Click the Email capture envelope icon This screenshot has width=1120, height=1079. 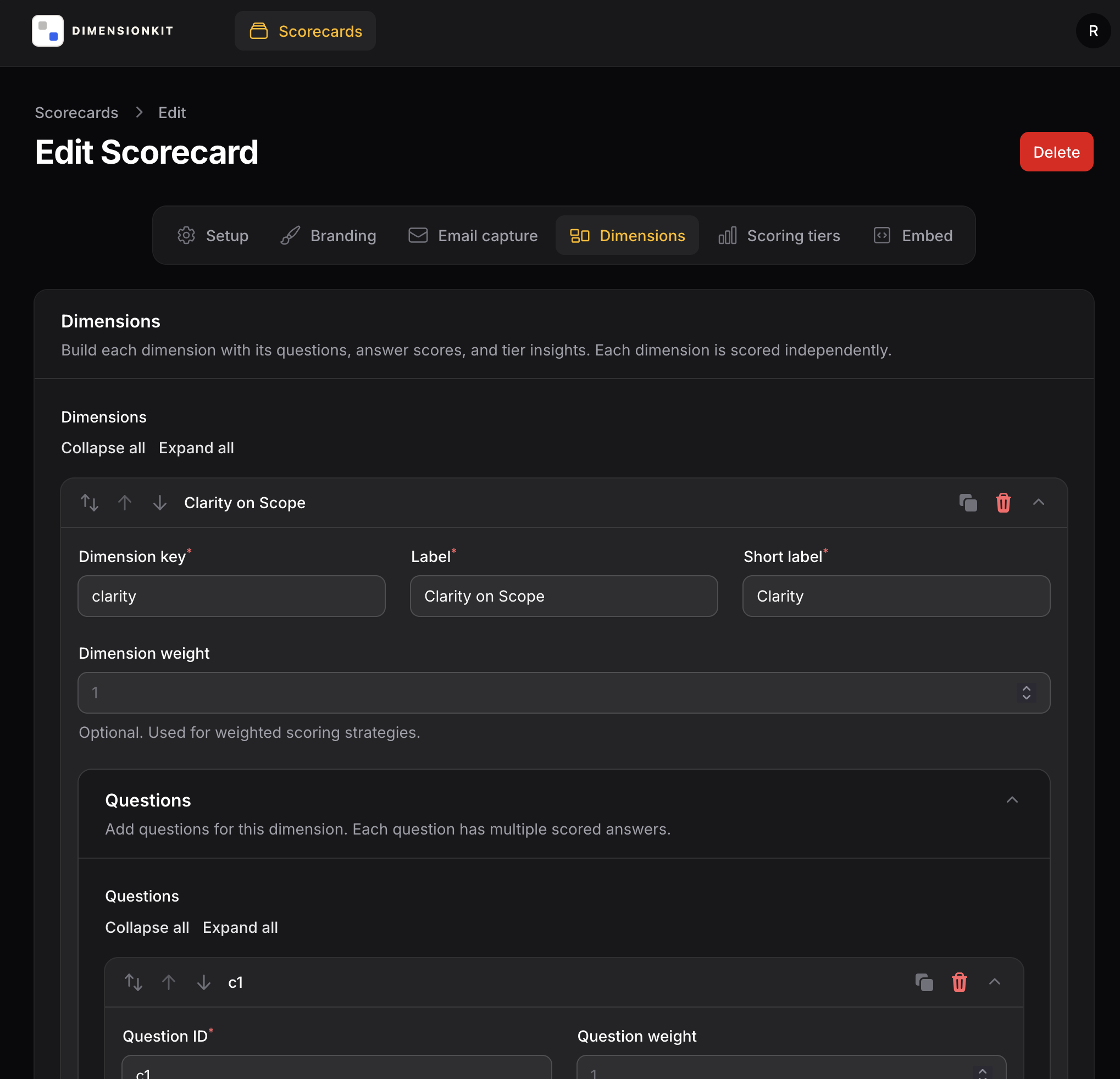pyautogui.click(x=418, y=235)
